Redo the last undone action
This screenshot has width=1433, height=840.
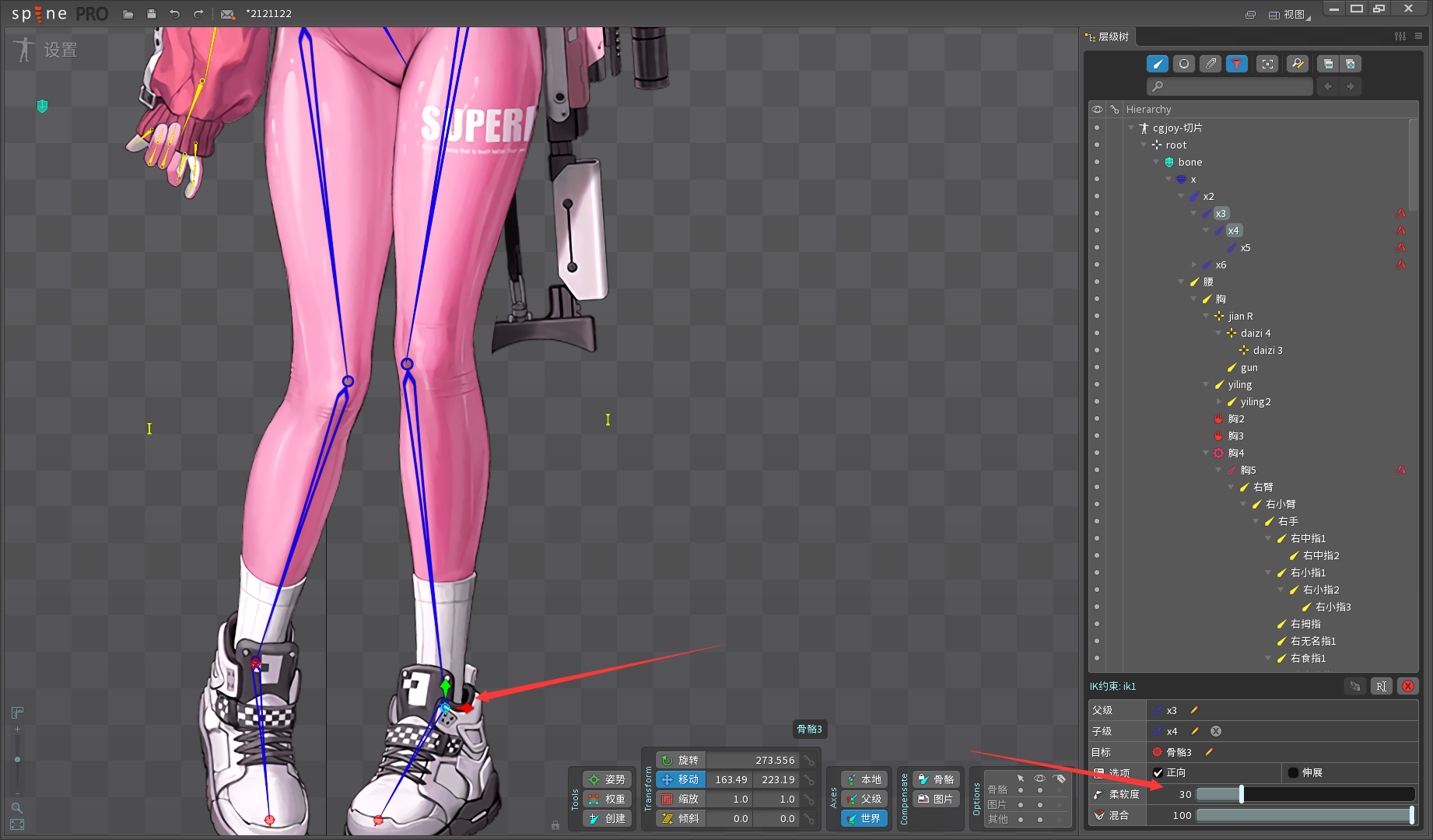point(198,14)
